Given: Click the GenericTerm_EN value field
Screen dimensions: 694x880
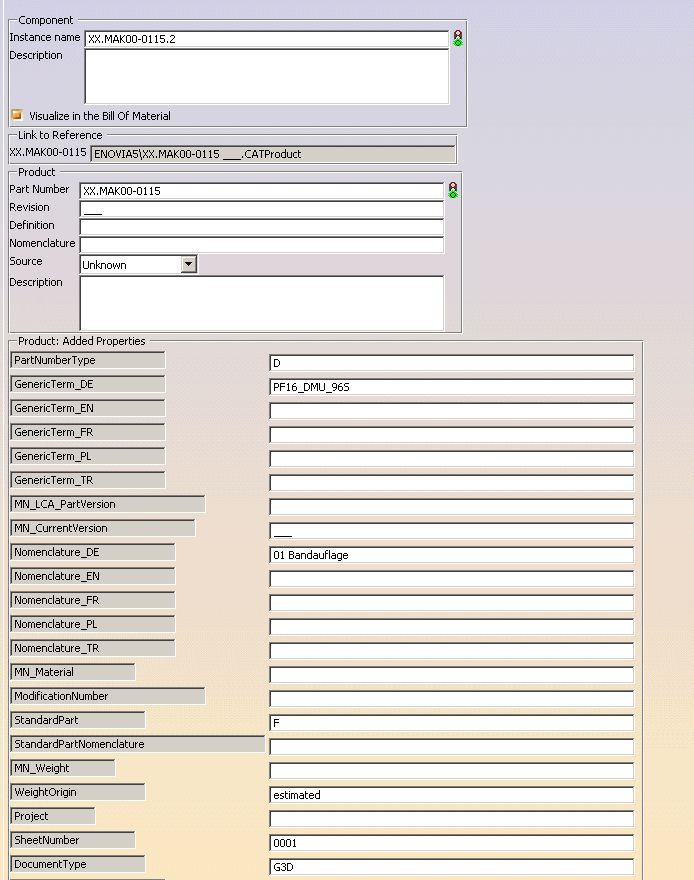Looking at the screenshot, I should [x=452, y=411].
